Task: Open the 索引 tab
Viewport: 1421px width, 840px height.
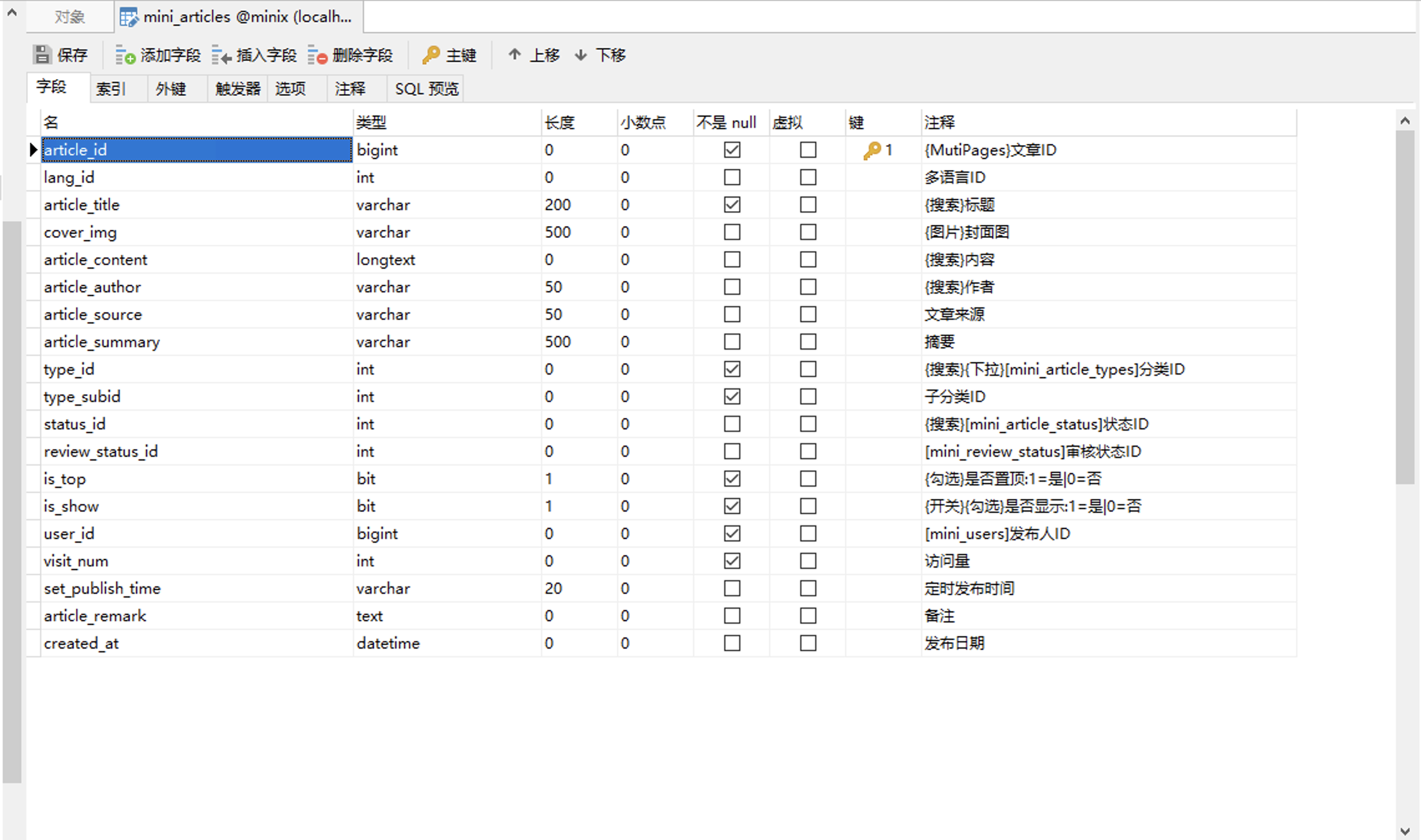Action: pyautogui.click(x=111, y=89)
